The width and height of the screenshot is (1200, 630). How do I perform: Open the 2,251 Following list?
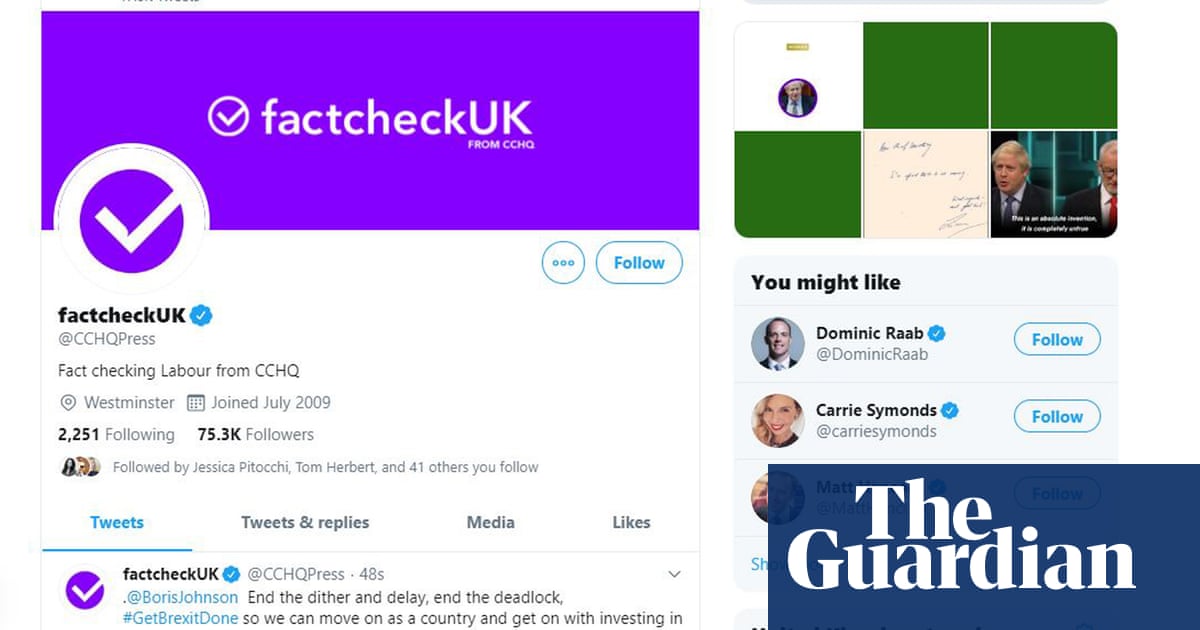pos(116,435)
